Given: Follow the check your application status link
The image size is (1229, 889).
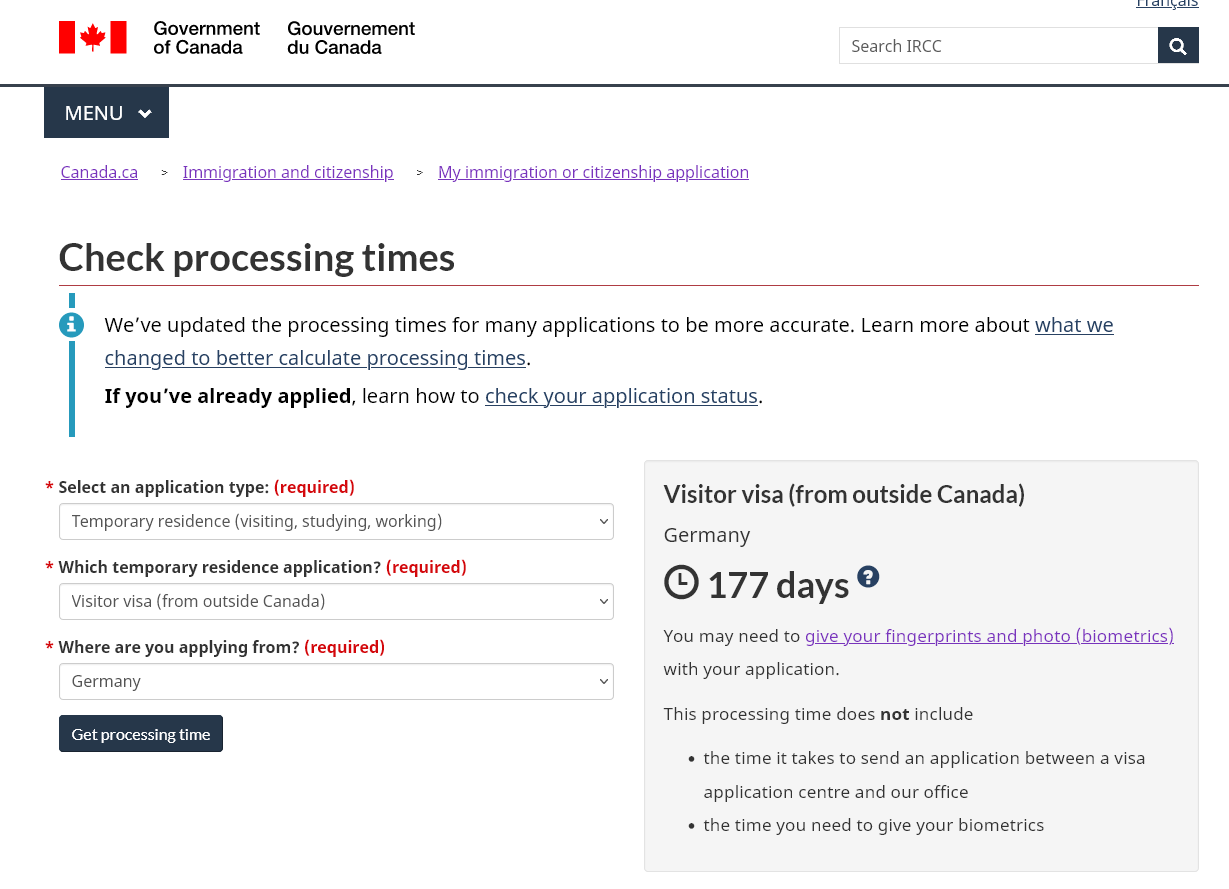Looking at the screenshot, I should pyautogui.click(x=621, y=396).
